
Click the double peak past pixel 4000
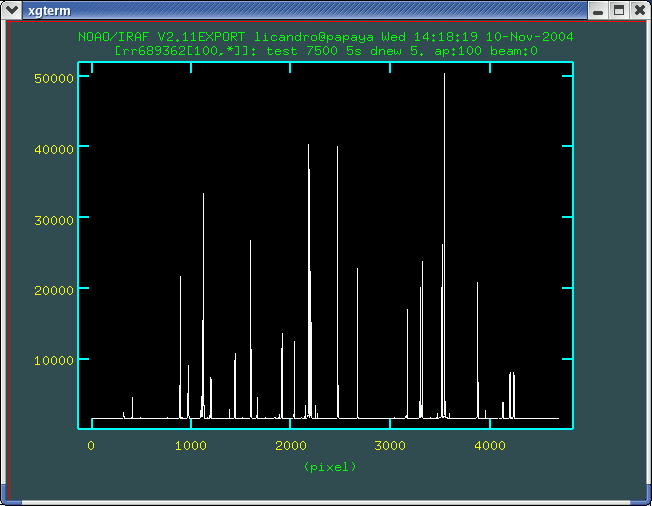point(512,374)
